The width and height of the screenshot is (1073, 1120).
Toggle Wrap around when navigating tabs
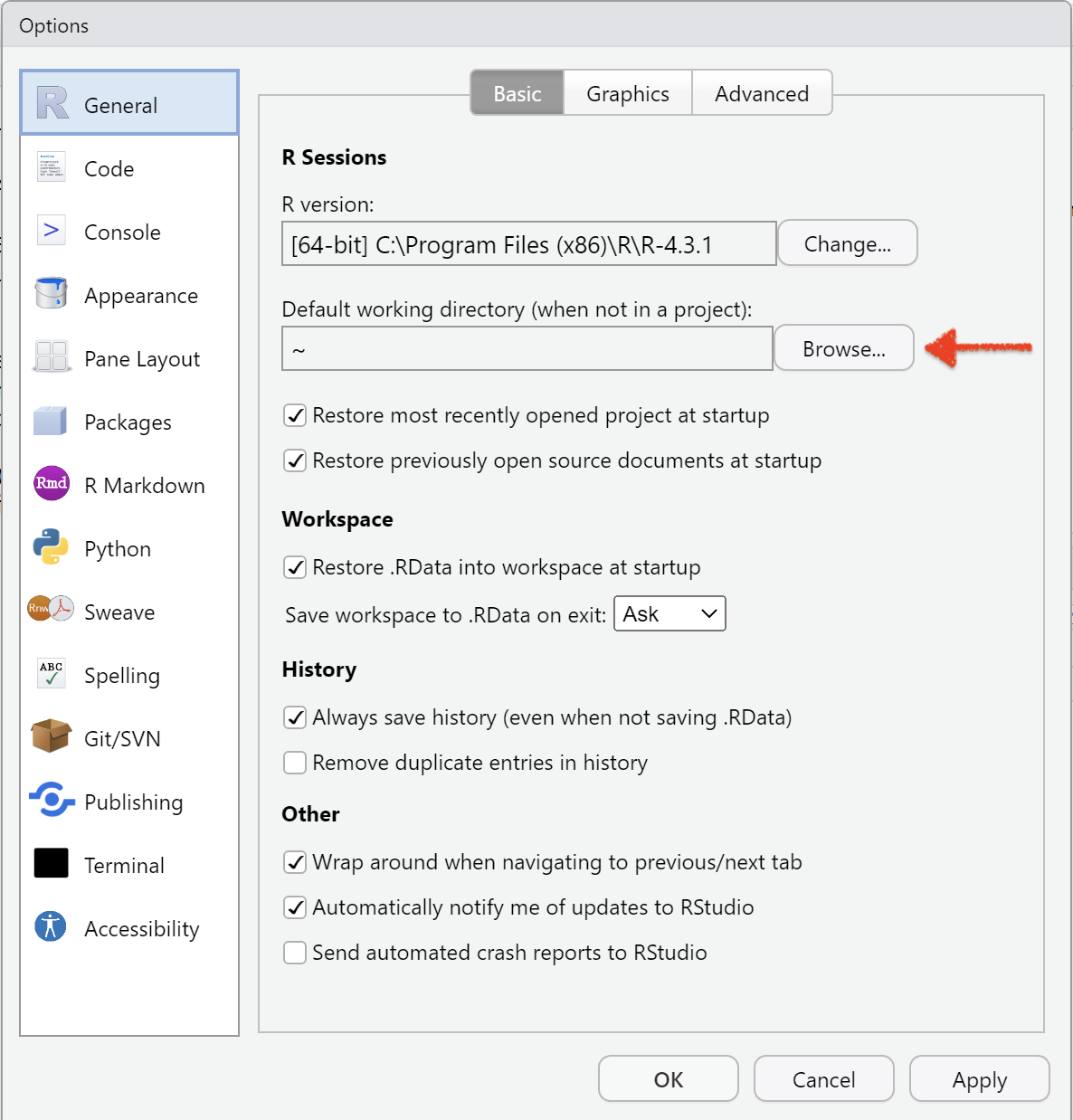[295, 862]
